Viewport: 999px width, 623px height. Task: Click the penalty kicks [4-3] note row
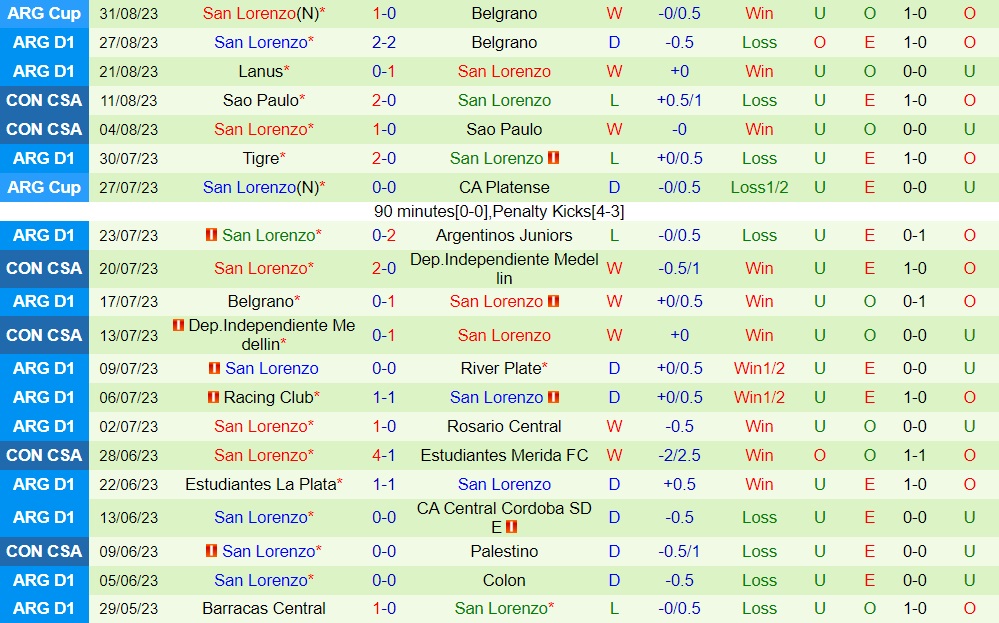coord(499,211)
